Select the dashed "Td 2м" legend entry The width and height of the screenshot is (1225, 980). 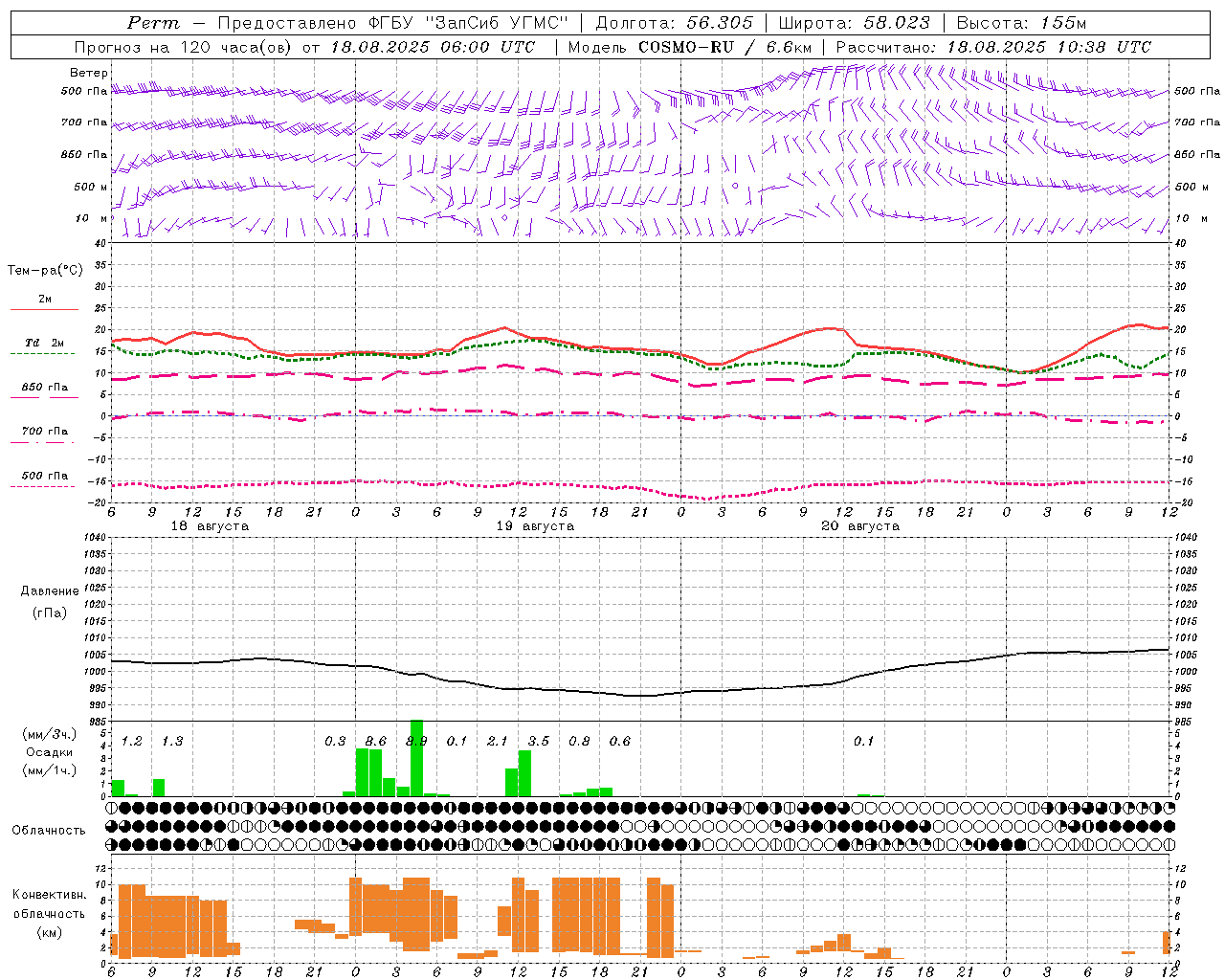[44, 346]
